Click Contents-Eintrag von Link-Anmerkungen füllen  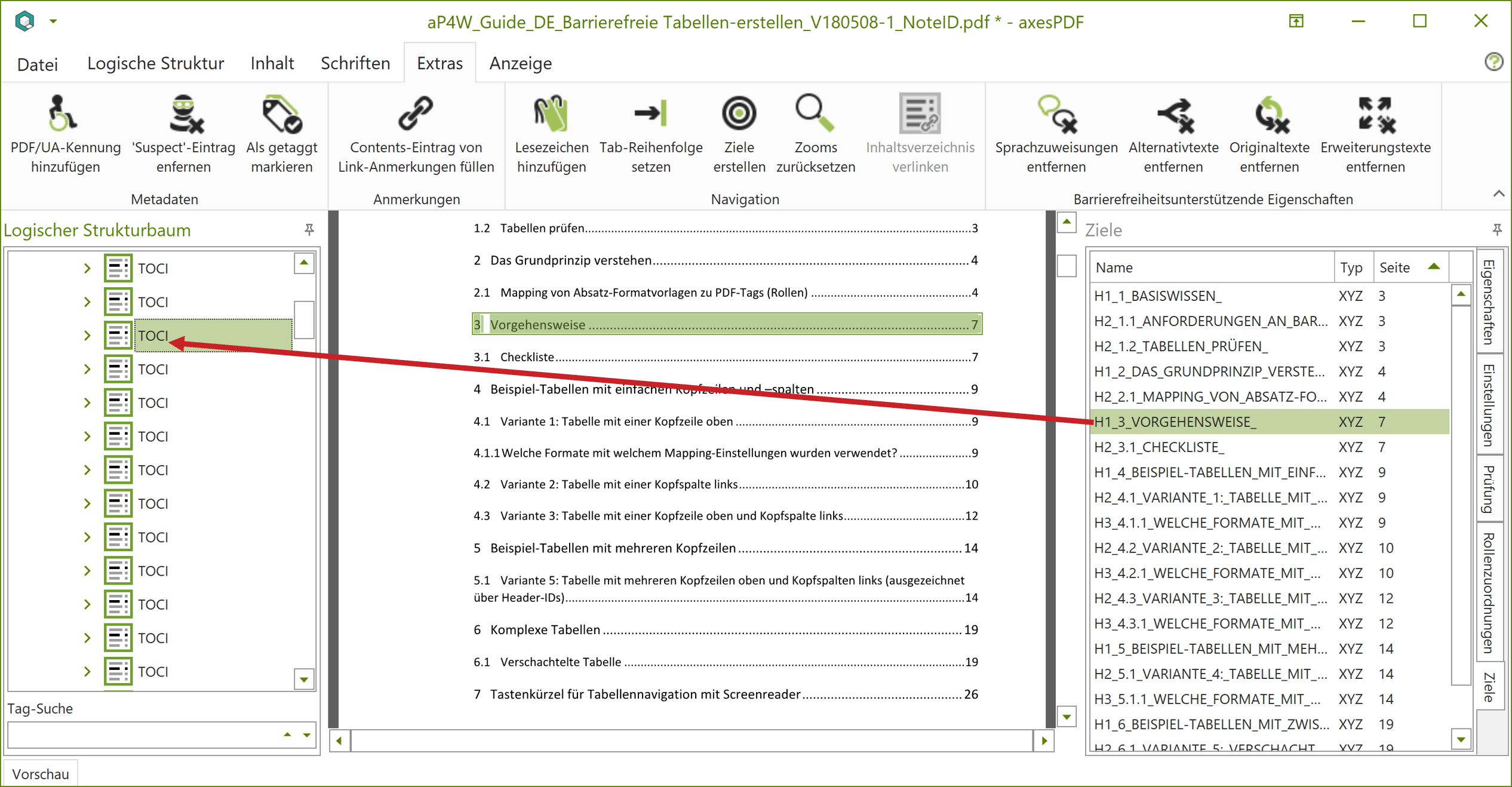pyautogui.click(x=416, y=135)
